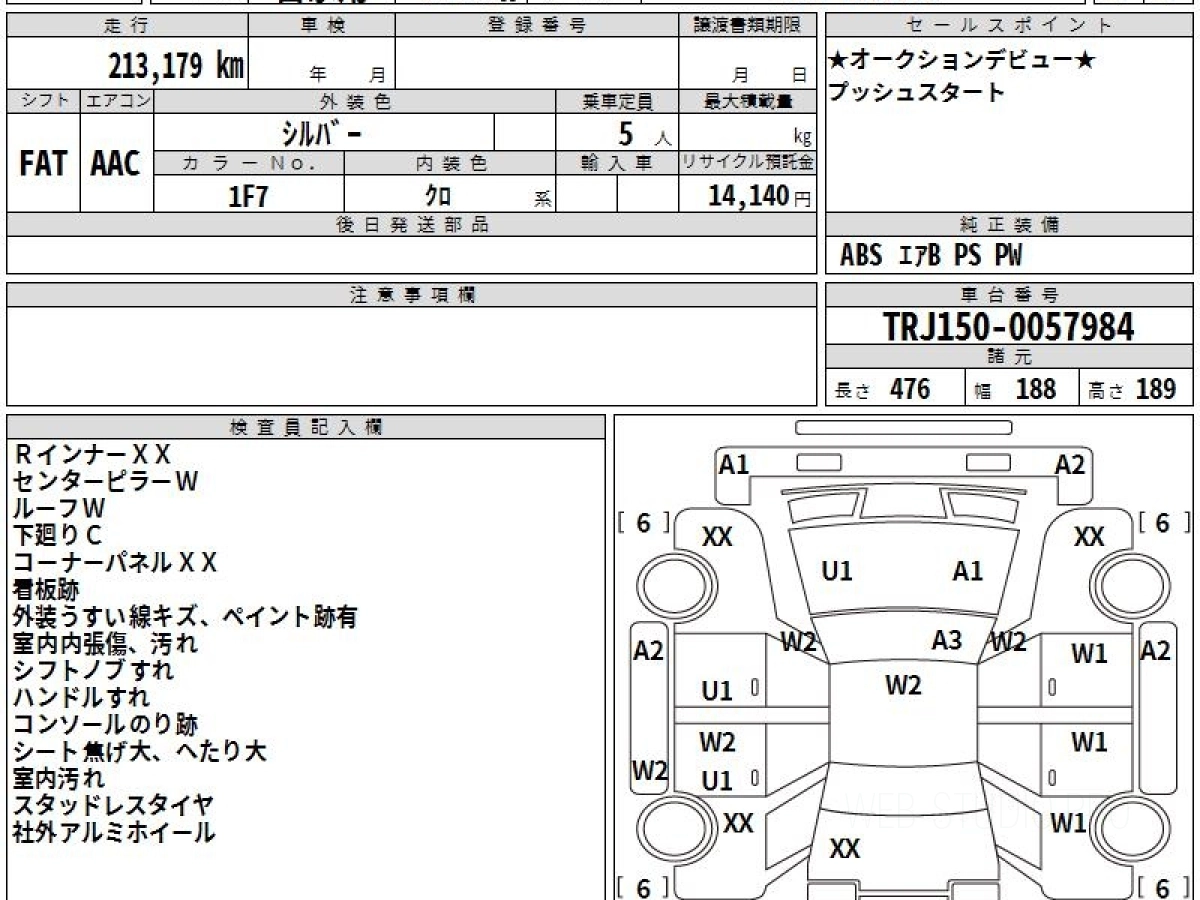Click the 輸入車 header
Screen dimensions: 1200x900
(617, 163)
